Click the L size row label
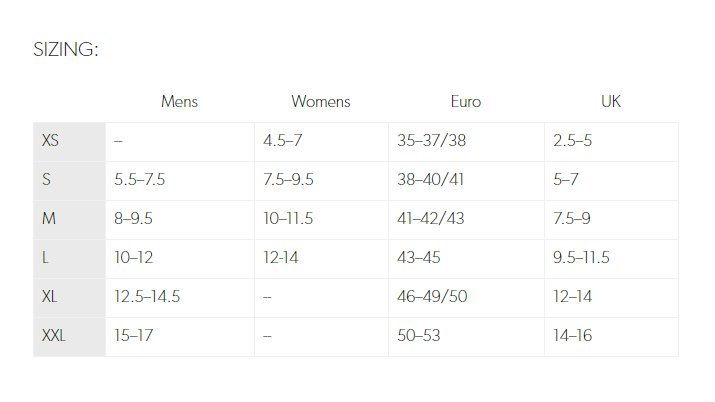The height and width of the screenshot is (402, 715). click(x=45, y=258)
